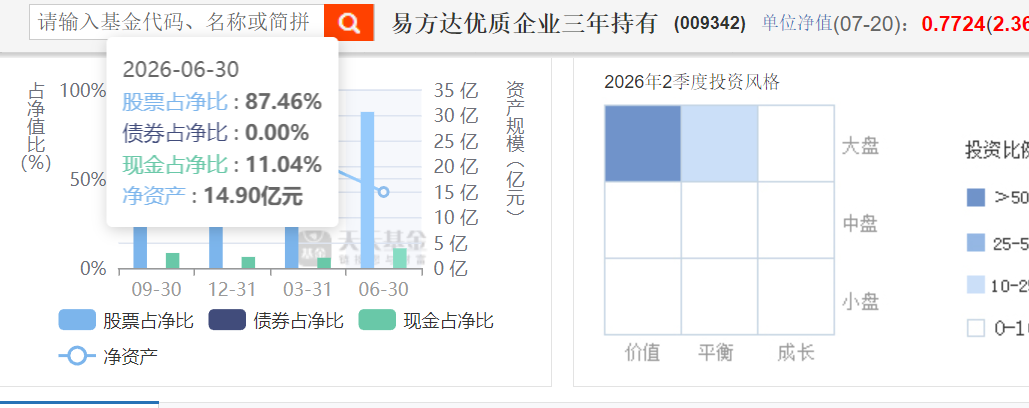Click the 09-30 axis date label
Image resolution: width=1029 pixels, height=408 pixels.
pos(156,289)
